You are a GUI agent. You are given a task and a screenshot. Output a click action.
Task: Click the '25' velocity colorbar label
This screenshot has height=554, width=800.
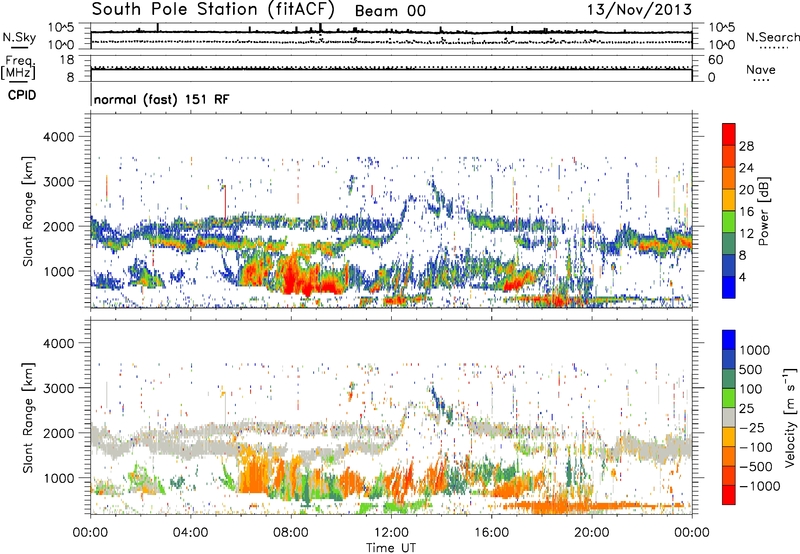click(x=746, y=409)
